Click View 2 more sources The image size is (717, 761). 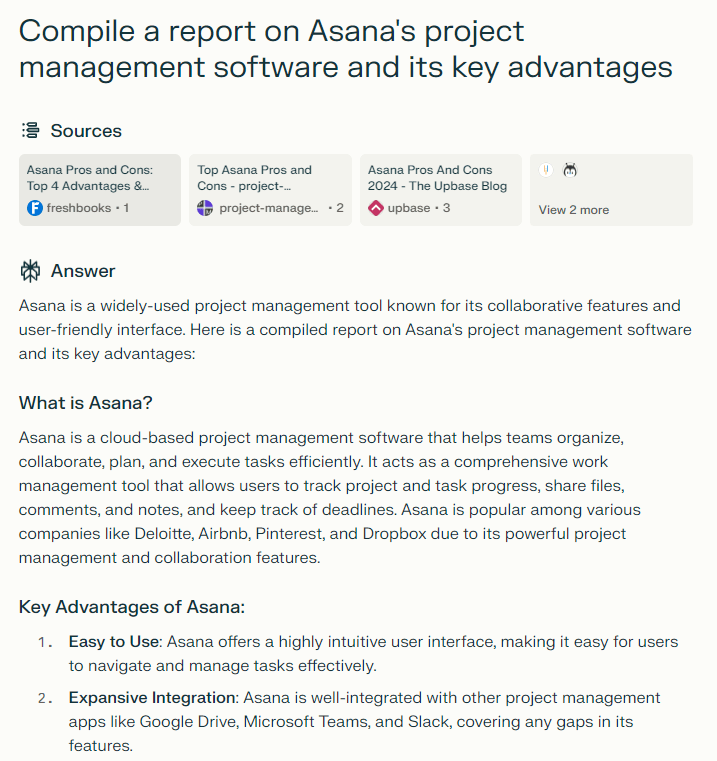[611, 190]
